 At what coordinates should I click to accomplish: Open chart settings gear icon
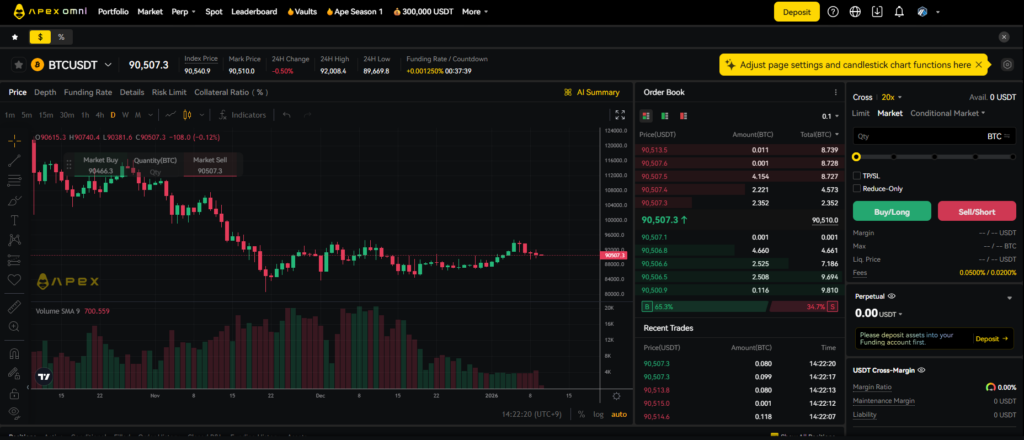616,396
